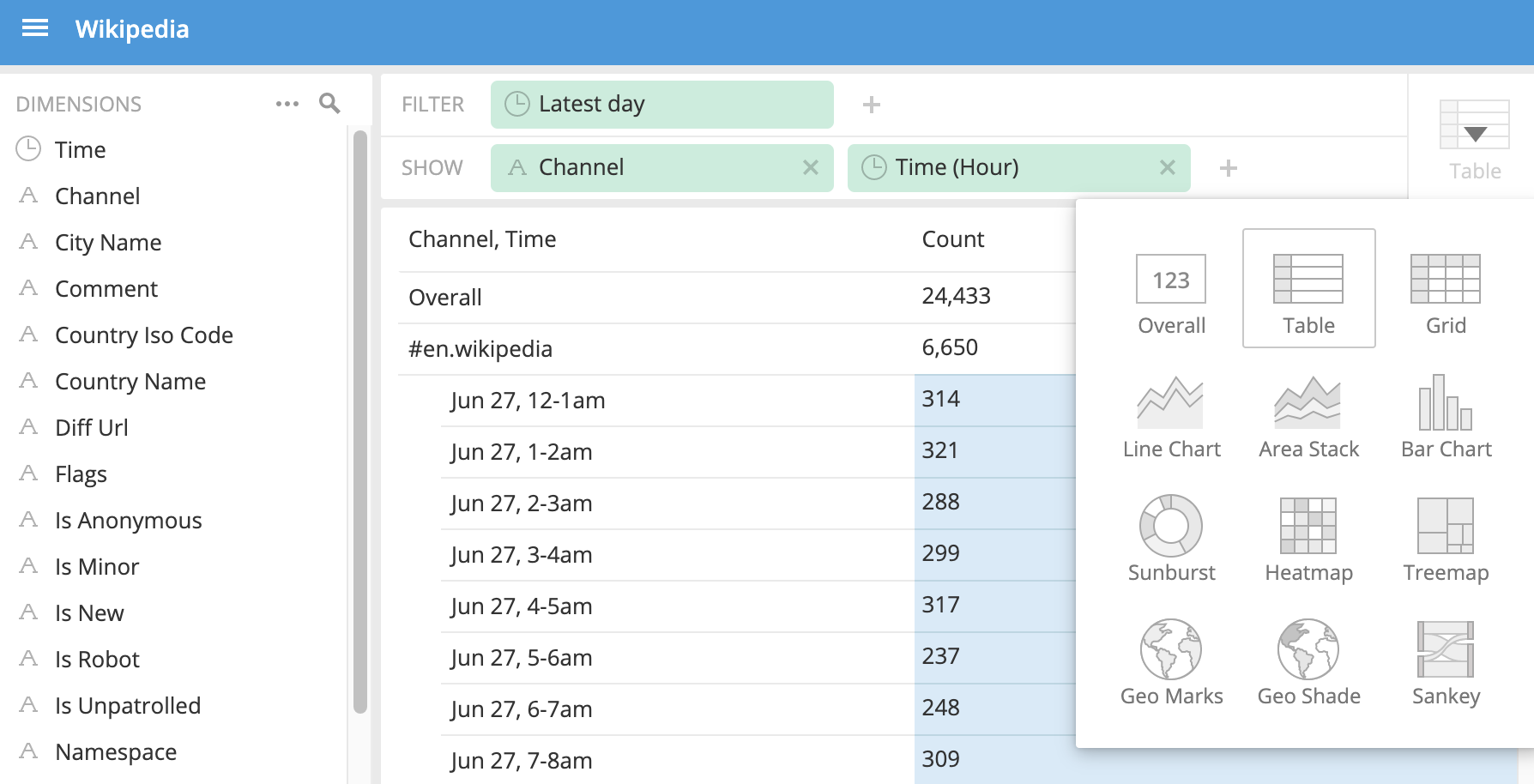Pick the Sankey visualization
The height and width of the screenshot is (784, 1534).
[x=1446, y=665]
